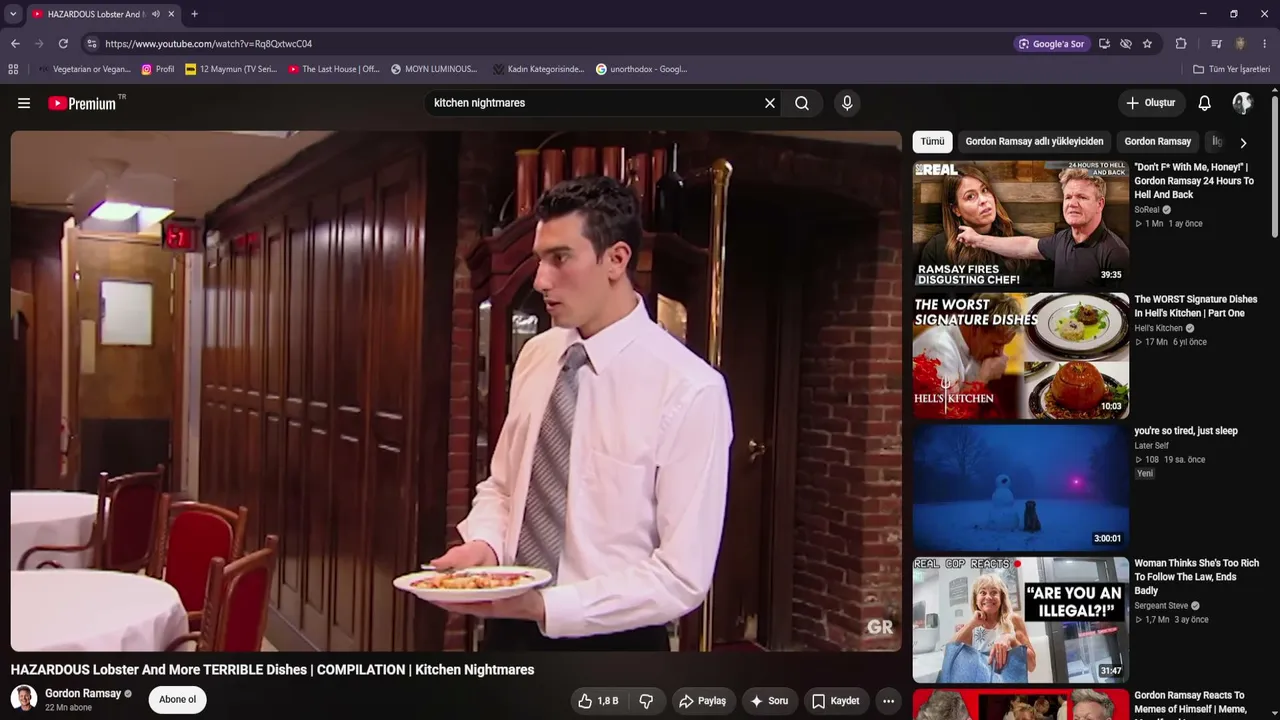
Task: Open the Chrome profile avatar
Action: pyautogui.click(x=1240, y=44)
